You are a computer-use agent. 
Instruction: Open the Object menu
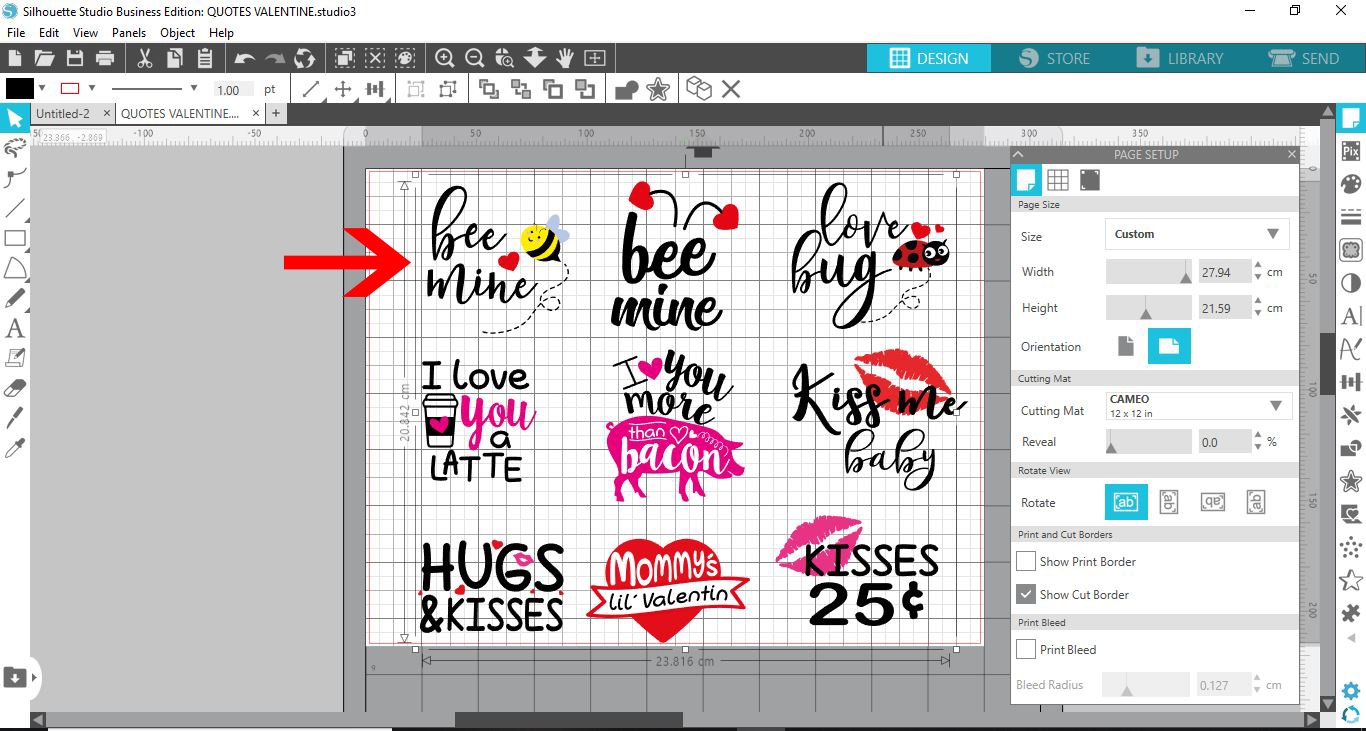(177, 32)
